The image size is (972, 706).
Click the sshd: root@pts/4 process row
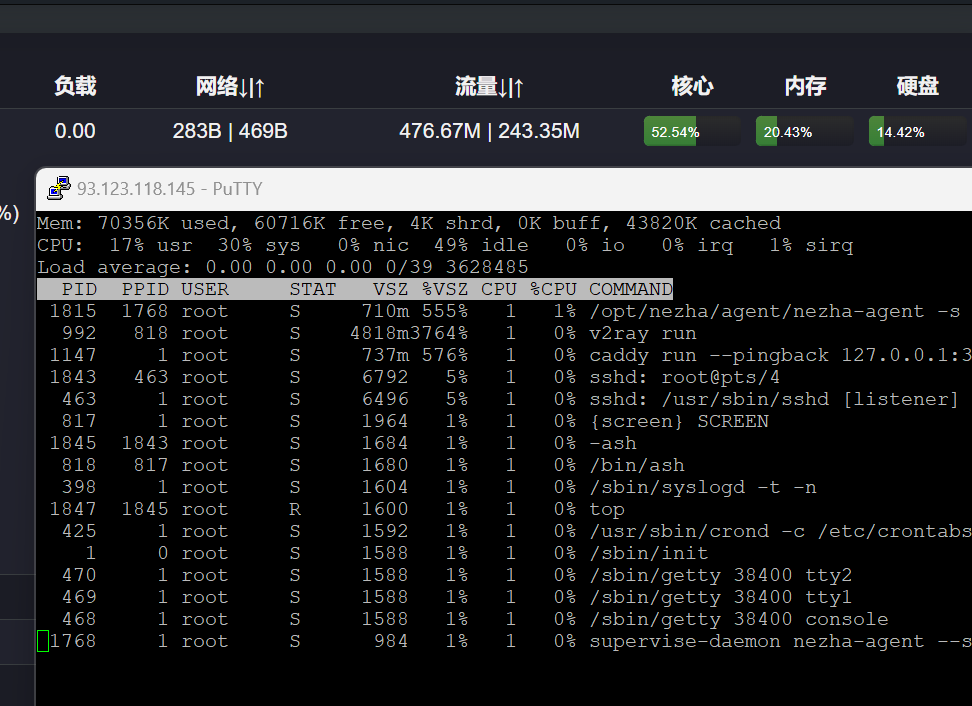[504, 377]
